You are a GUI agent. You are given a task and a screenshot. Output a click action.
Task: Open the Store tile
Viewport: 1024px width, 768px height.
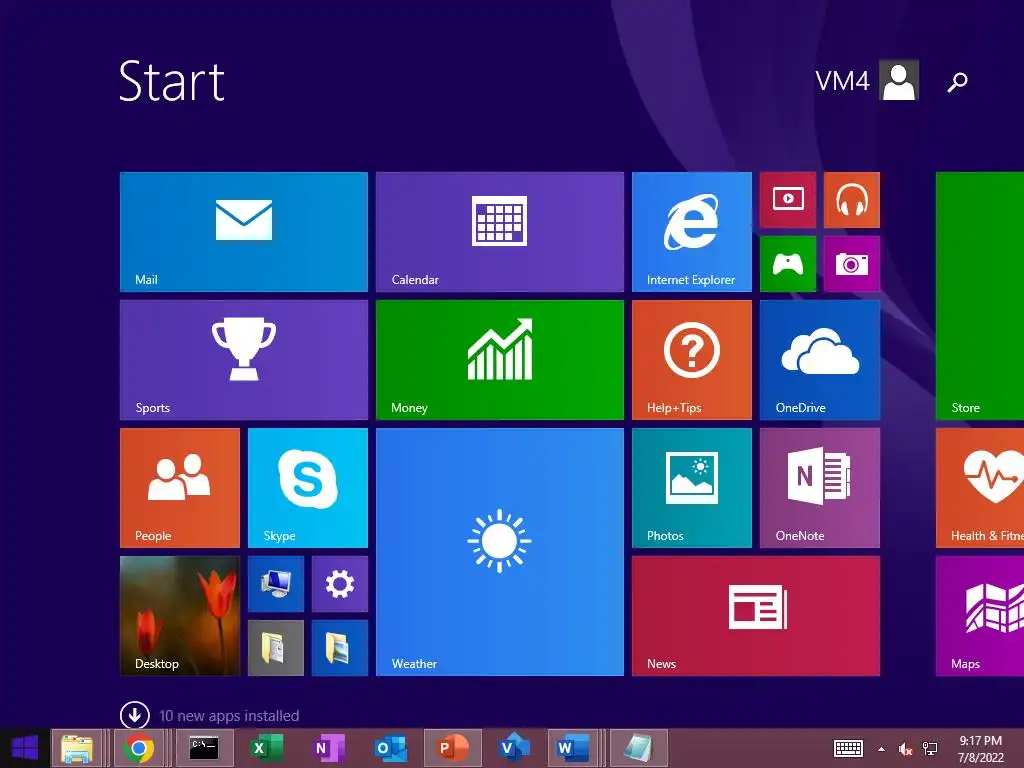[980, 296]
